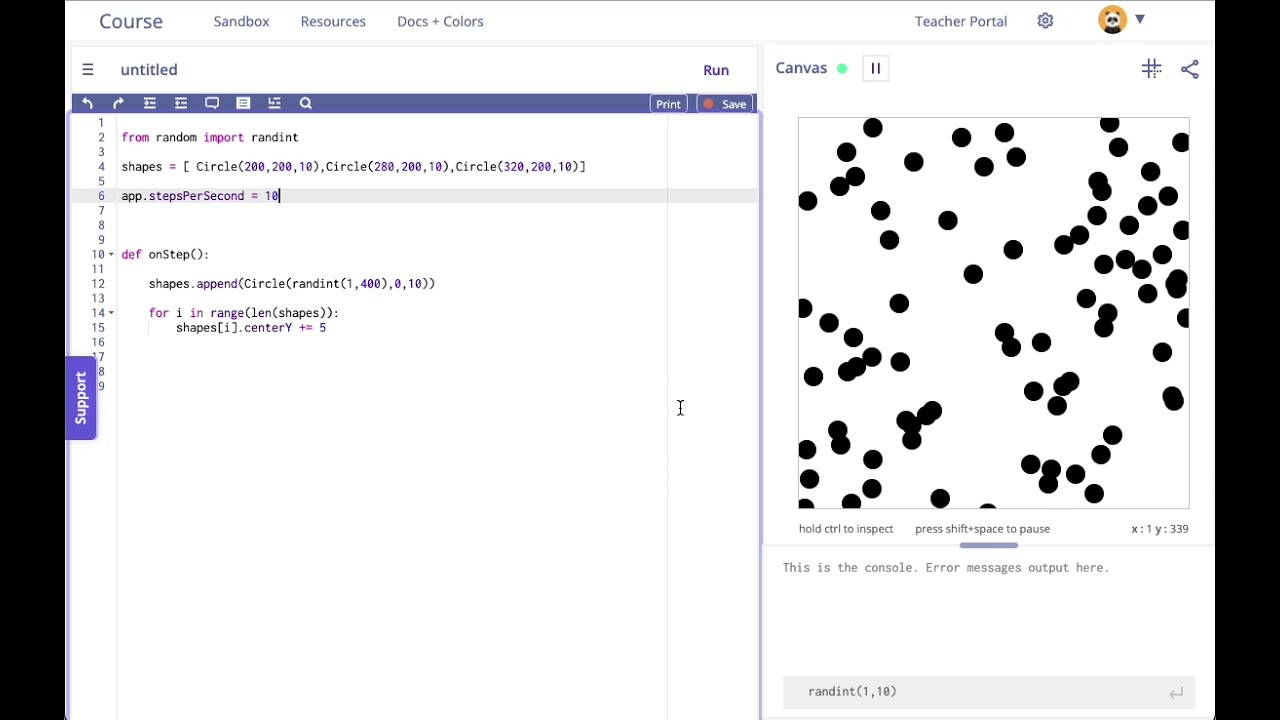Viewport: 1280px width, 720px height.
Task: Click the redo arrow in editor toolbar
Action: (118, 103)
